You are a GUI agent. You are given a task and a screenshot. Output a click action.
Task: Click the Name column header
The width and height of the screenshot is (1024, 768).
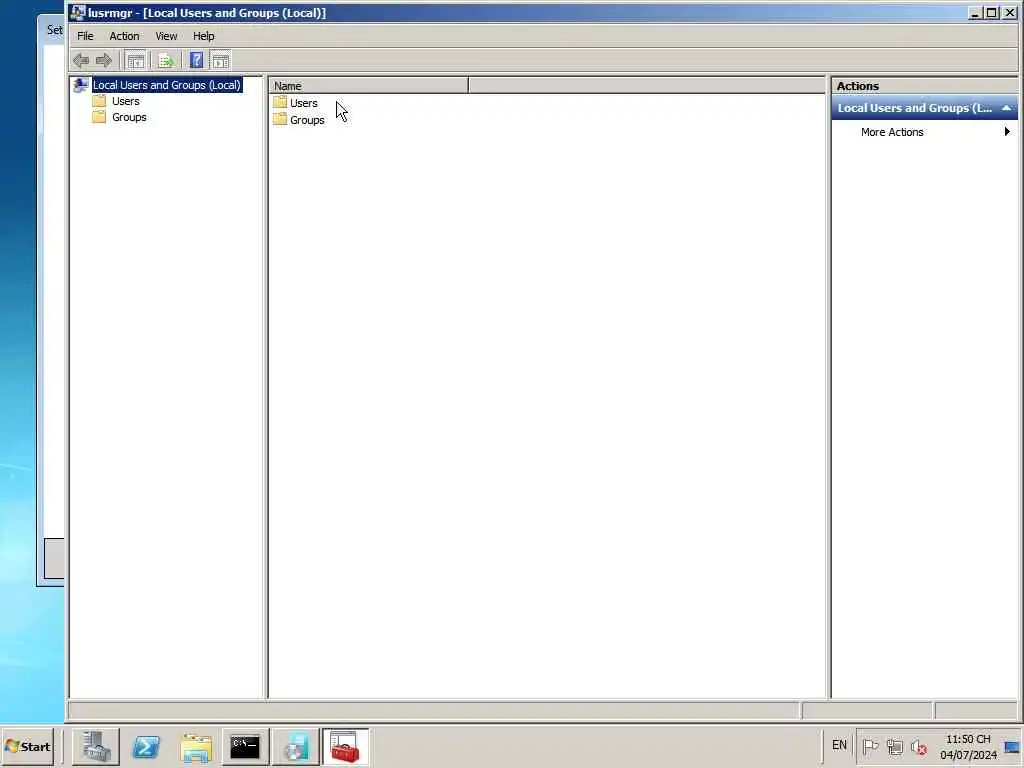point(369,86)
